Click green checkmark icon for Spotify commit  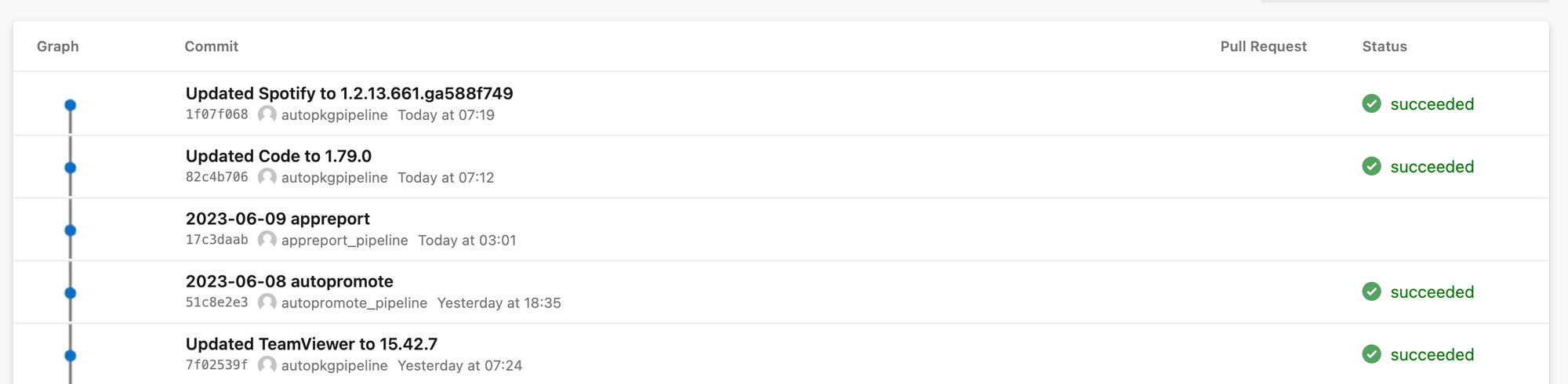pyautogui.click(x=1371, y=103)
